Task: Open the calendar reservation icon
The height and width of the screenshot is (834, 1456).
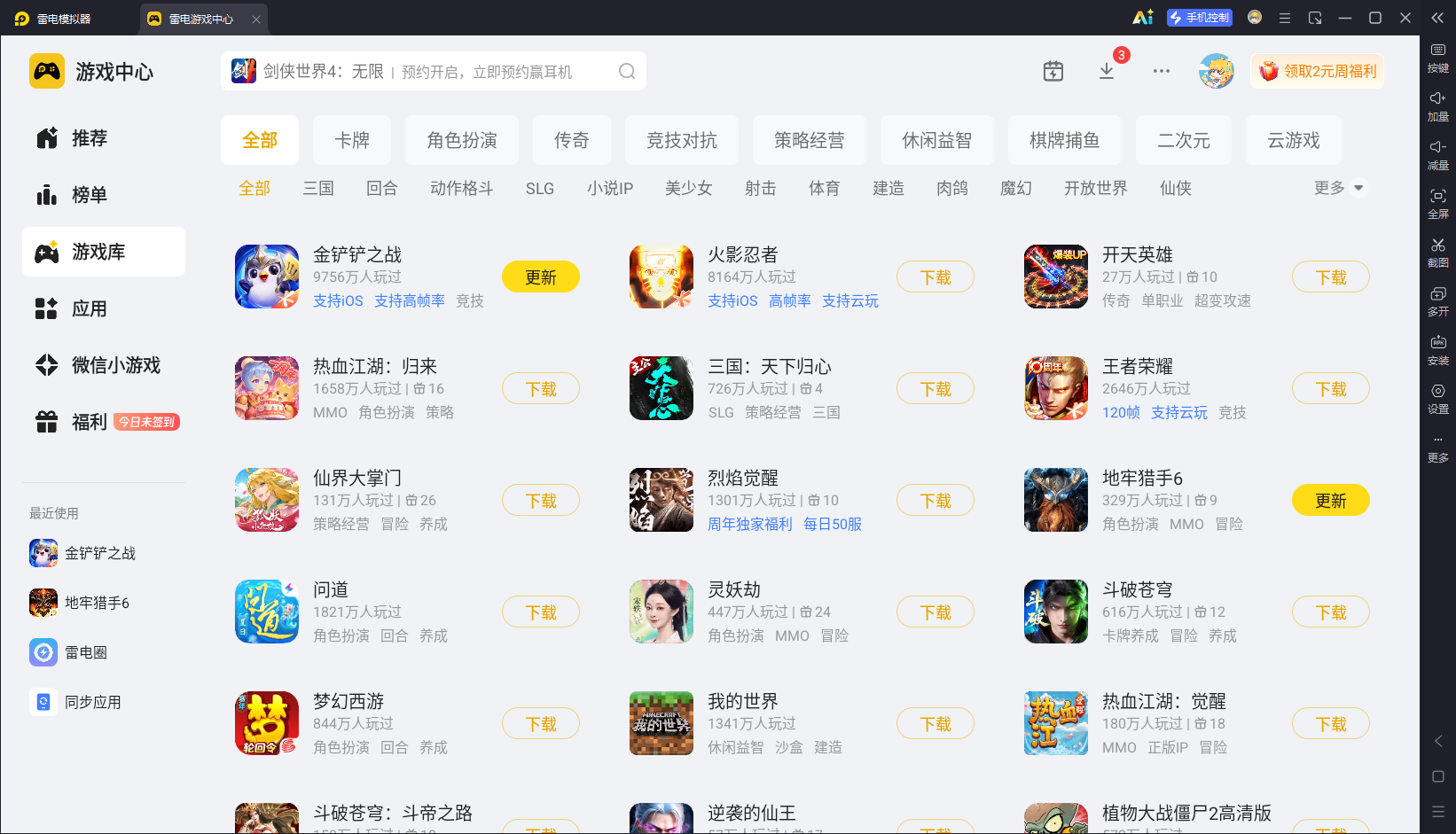Action: click(x=1053, y=71)
